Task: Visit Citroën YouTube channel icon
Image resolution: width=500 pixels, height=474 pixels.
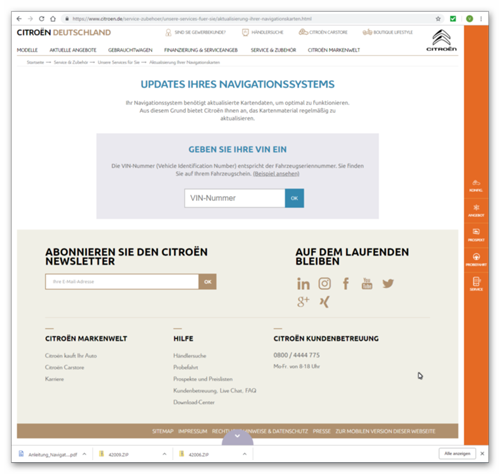Action: point(367,283)
